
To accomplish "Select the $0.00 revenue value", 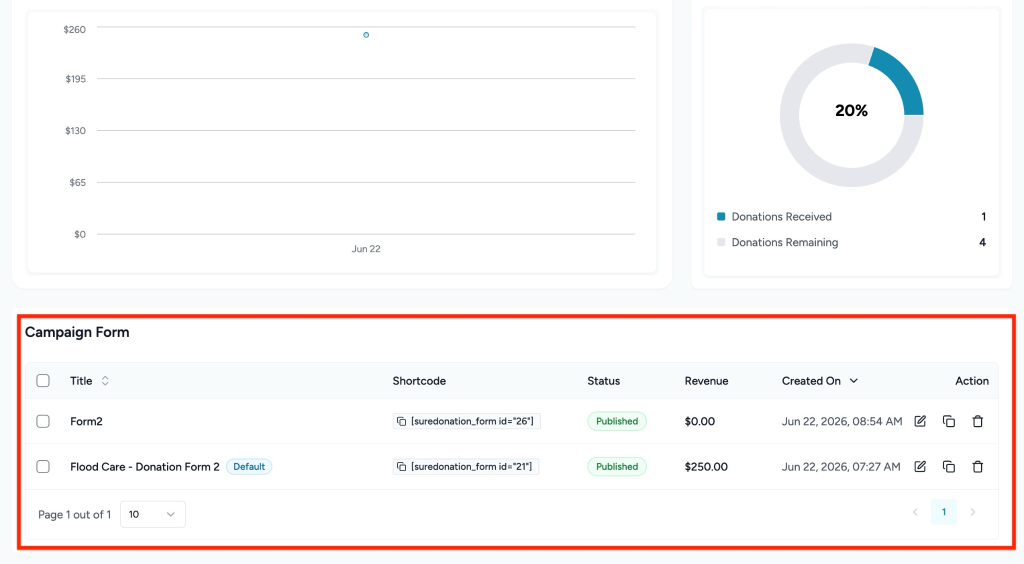I will point(699,421).
